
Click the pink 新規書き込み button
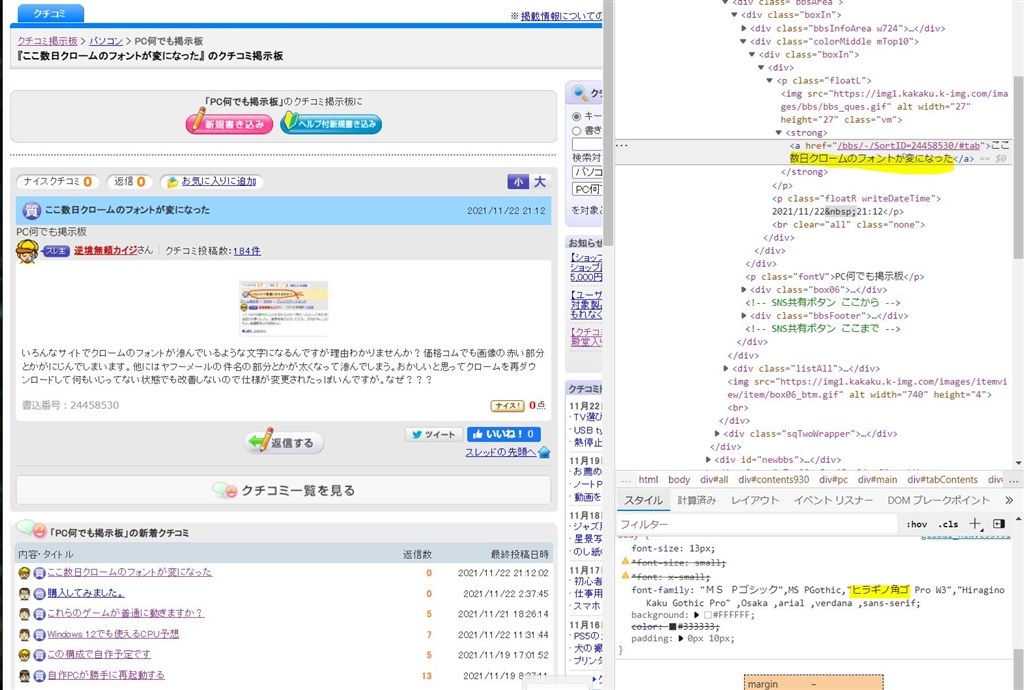[x=229, y=123]
